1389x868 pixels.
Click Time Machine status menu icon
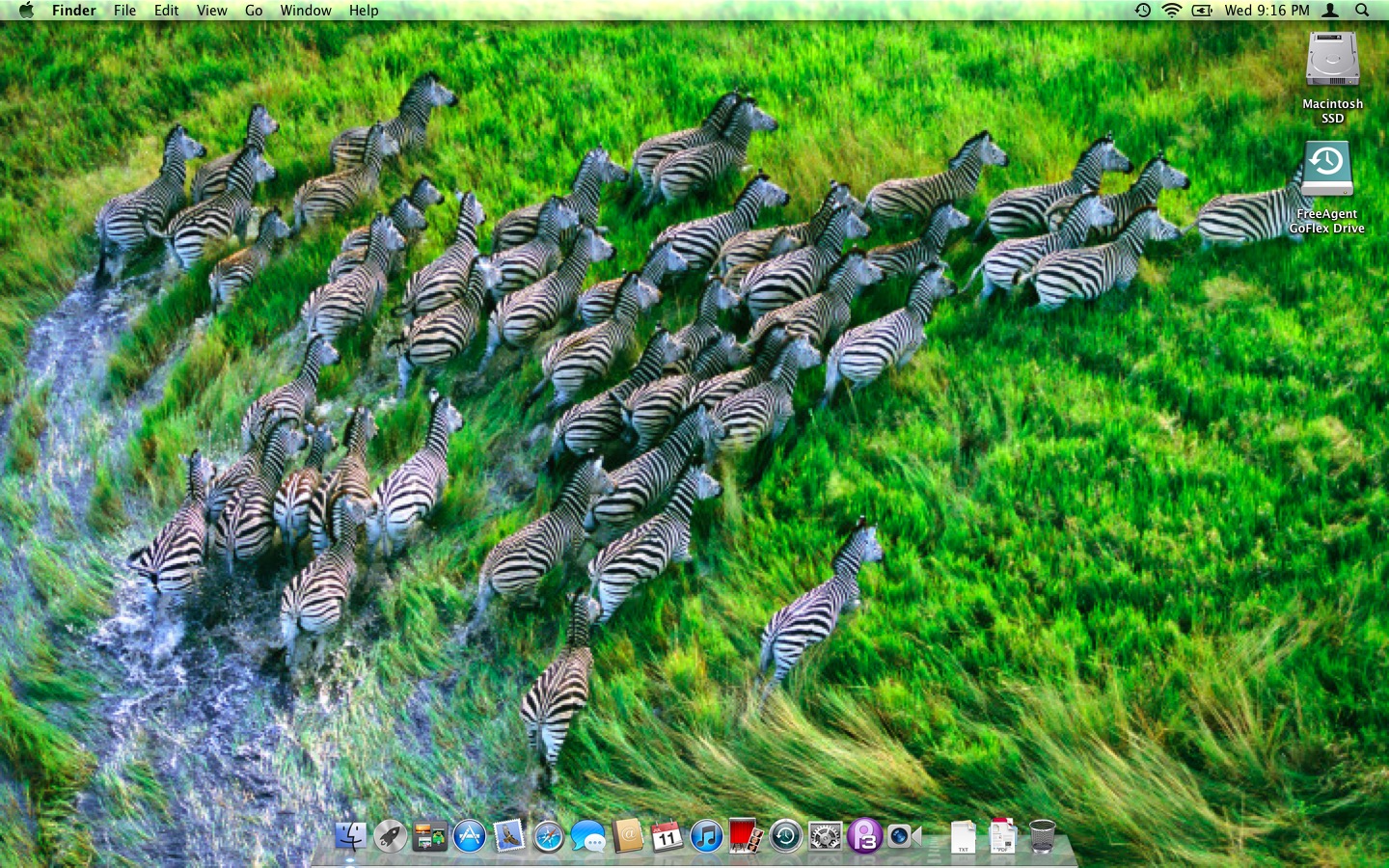click(1142, 11)
